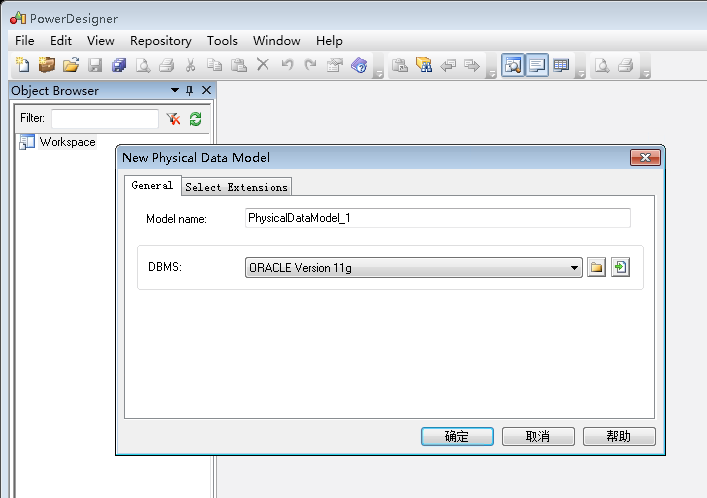The image size is (707, 498).
Task: Click the Undo arrow icon
Action: pos(287,65)
